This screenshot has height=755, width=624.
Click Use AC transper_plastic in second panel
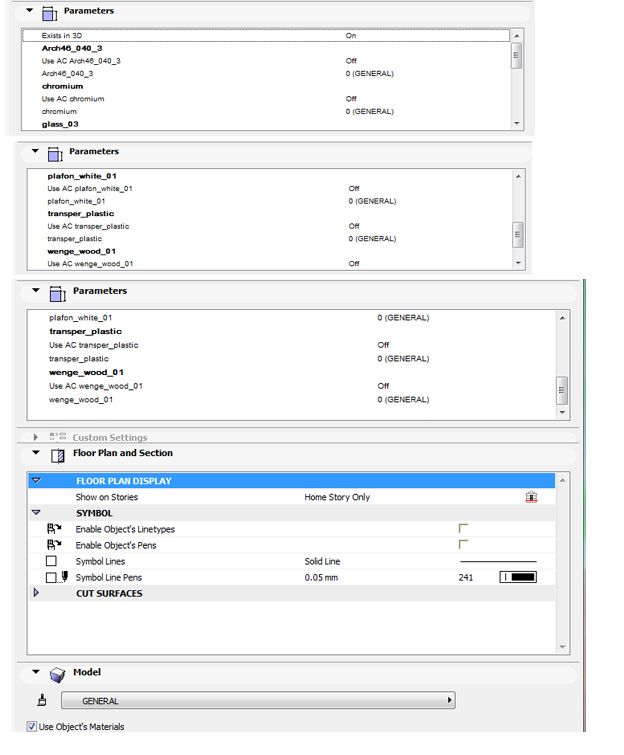(x=88, y=226)
